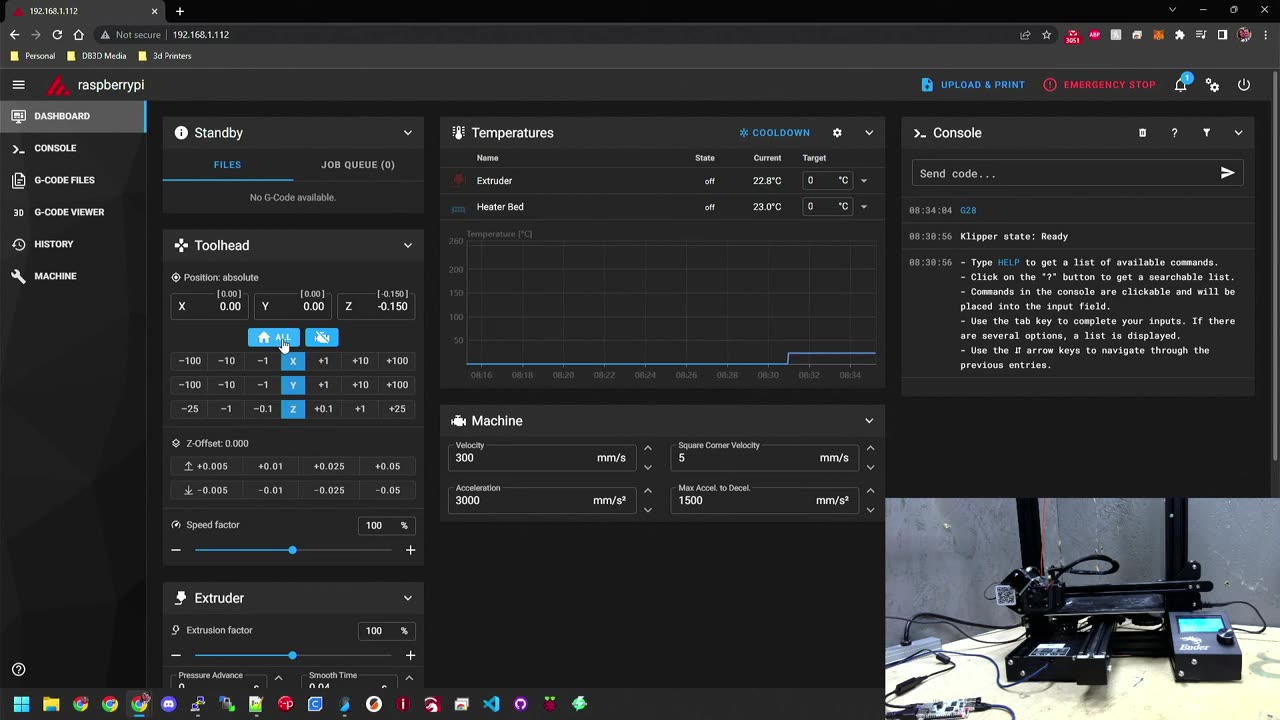Click the motors off icon button
The width and height of the screenshot is (1280, 720).
pos(322,337)
